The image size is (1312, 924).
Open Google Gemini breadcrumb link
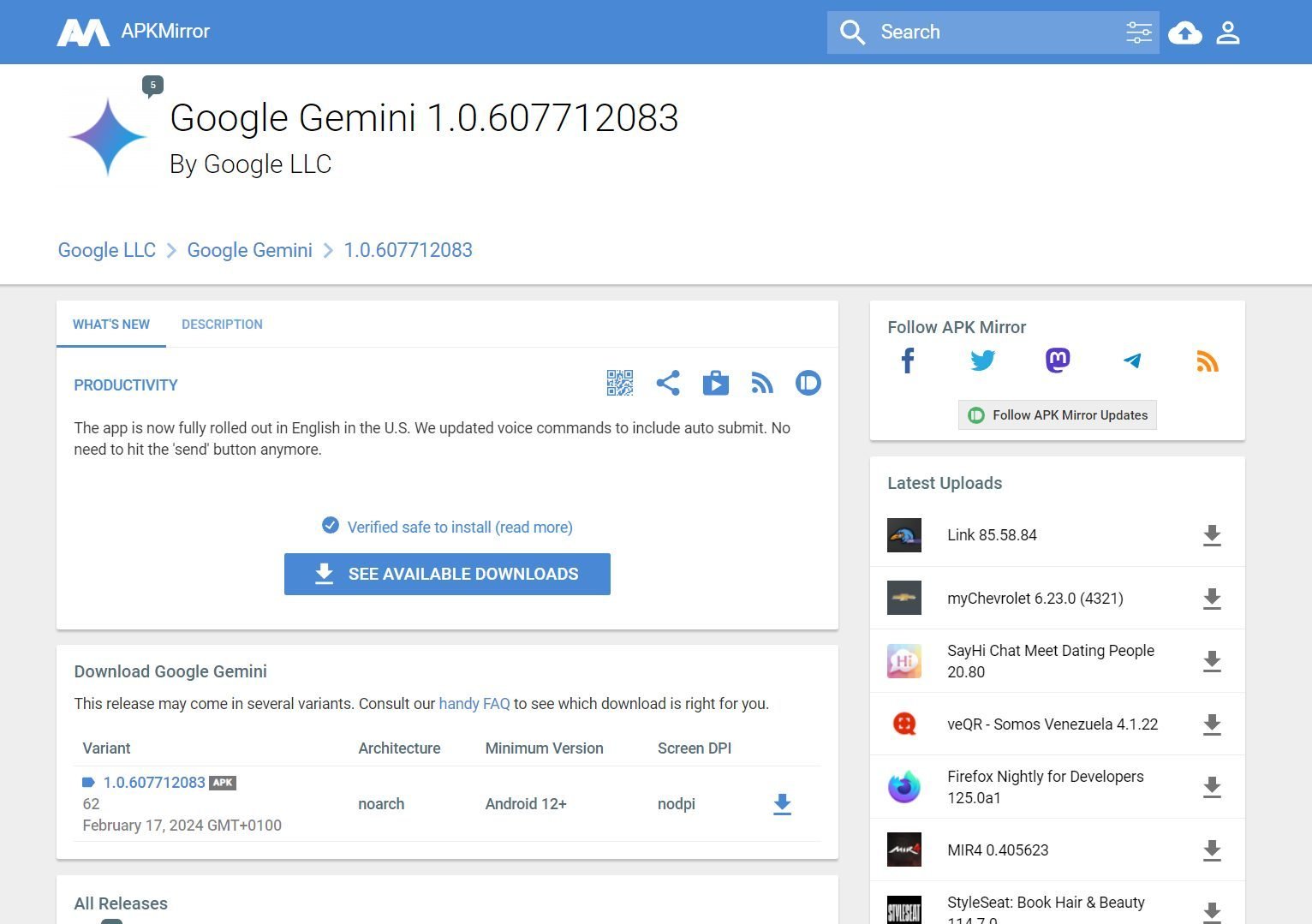[x=250, y=250]
